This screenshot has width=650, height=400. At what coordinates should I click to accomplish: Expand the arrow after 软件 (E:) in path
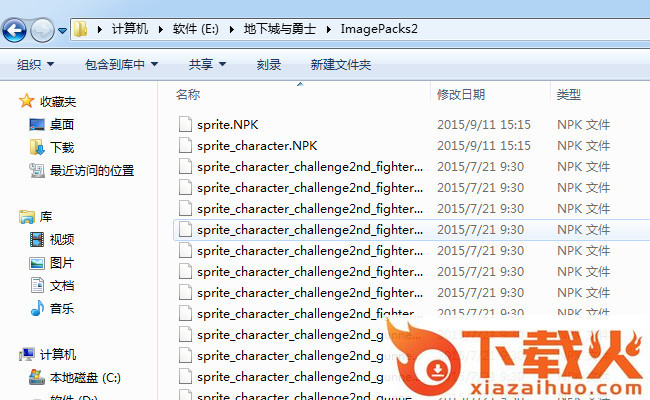231,29
